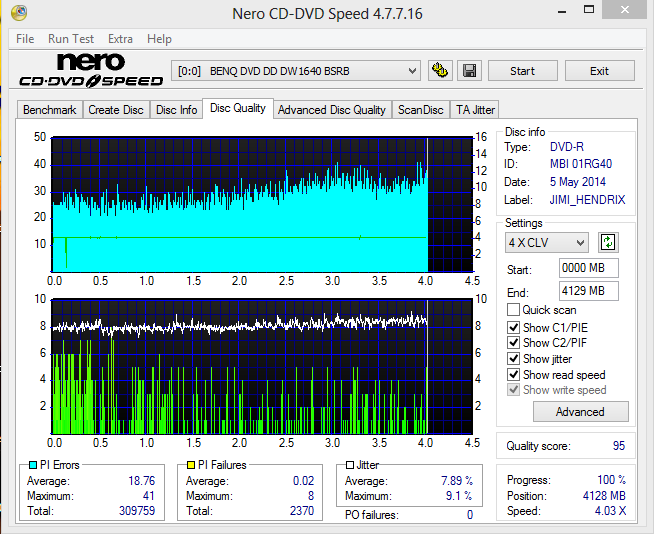Click the white Jitter color swatch
The width and height of the screenshot is (654, 534).
[350, 465]
